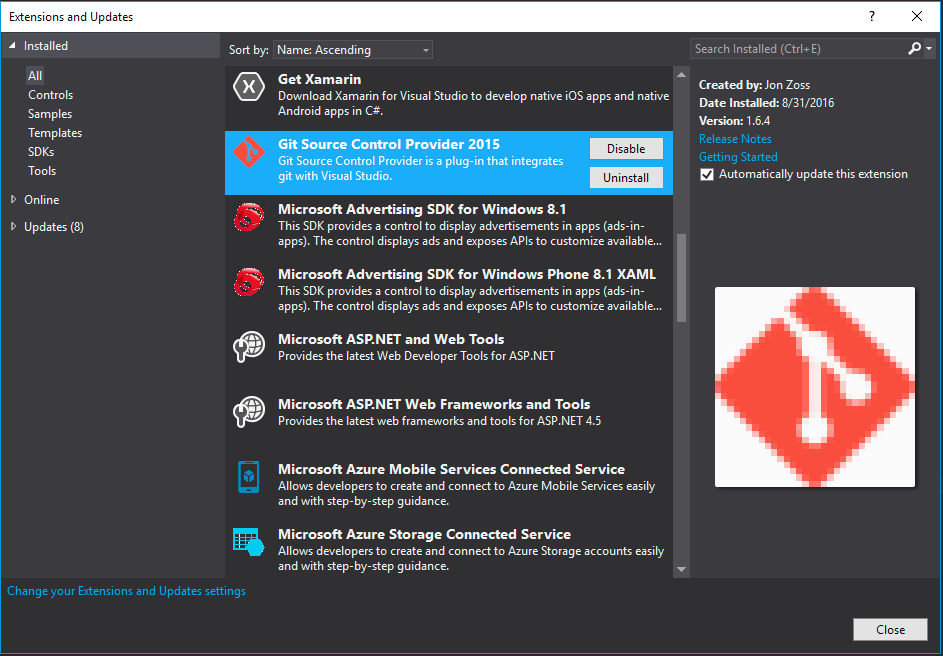Select the All filter
The image size is (943, 656).
(x=35, y=76)
